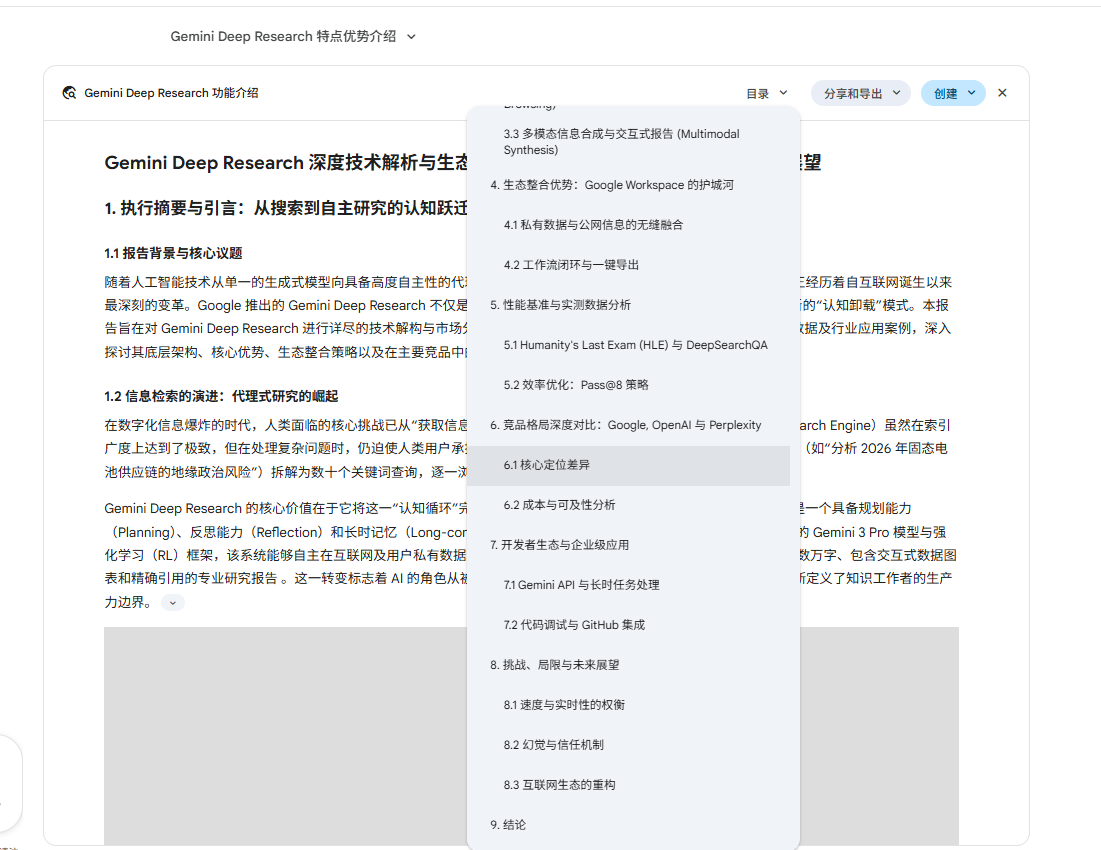Screen dimensions: 1101x850
Task: Expand the small chevron after 力边界。
Action: pyautogui.click(x=173, y=602)
